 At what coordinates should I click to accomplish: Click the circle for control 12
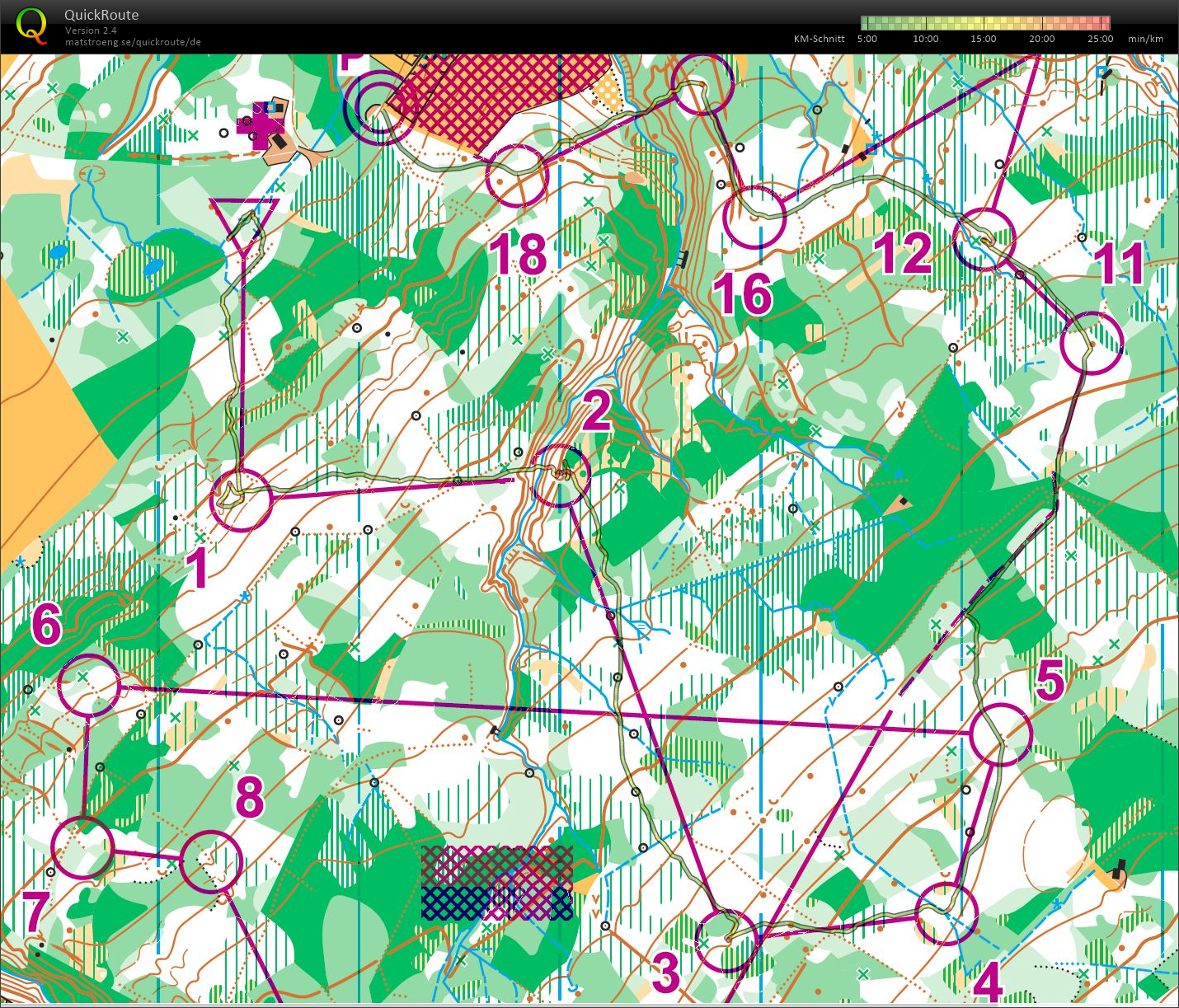(x=984, y=239)
